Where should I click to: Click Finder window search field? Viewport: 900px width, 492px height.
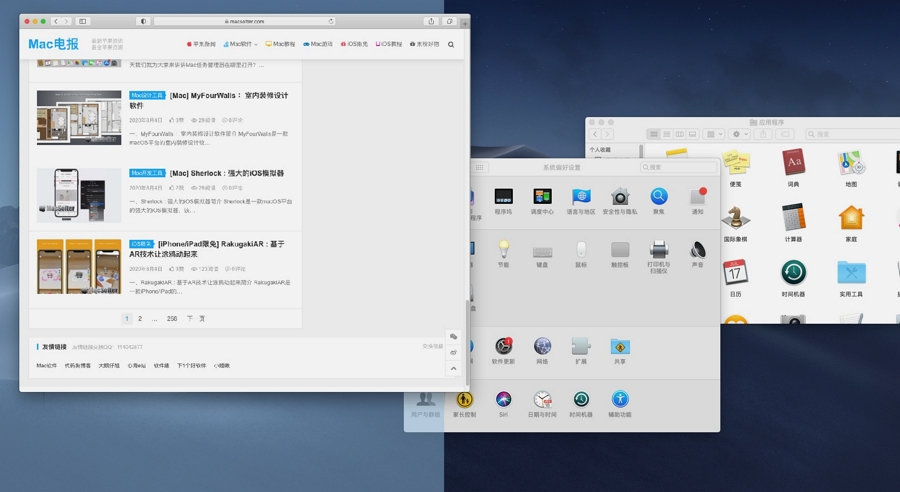[x=852, y=134]
